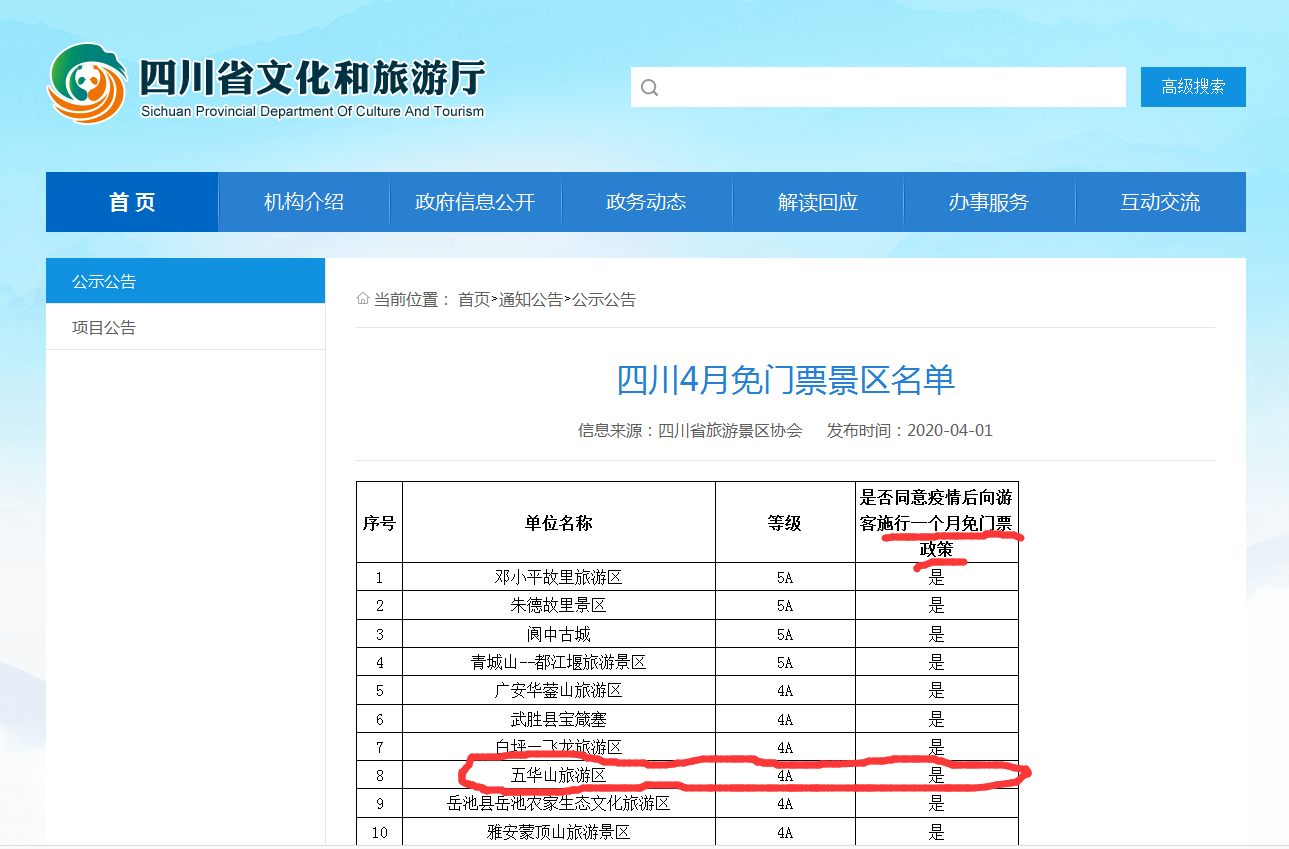The image size is (1289, 849).
Task: Open 互动交流 from the navigation bar
Action: 1160,202
